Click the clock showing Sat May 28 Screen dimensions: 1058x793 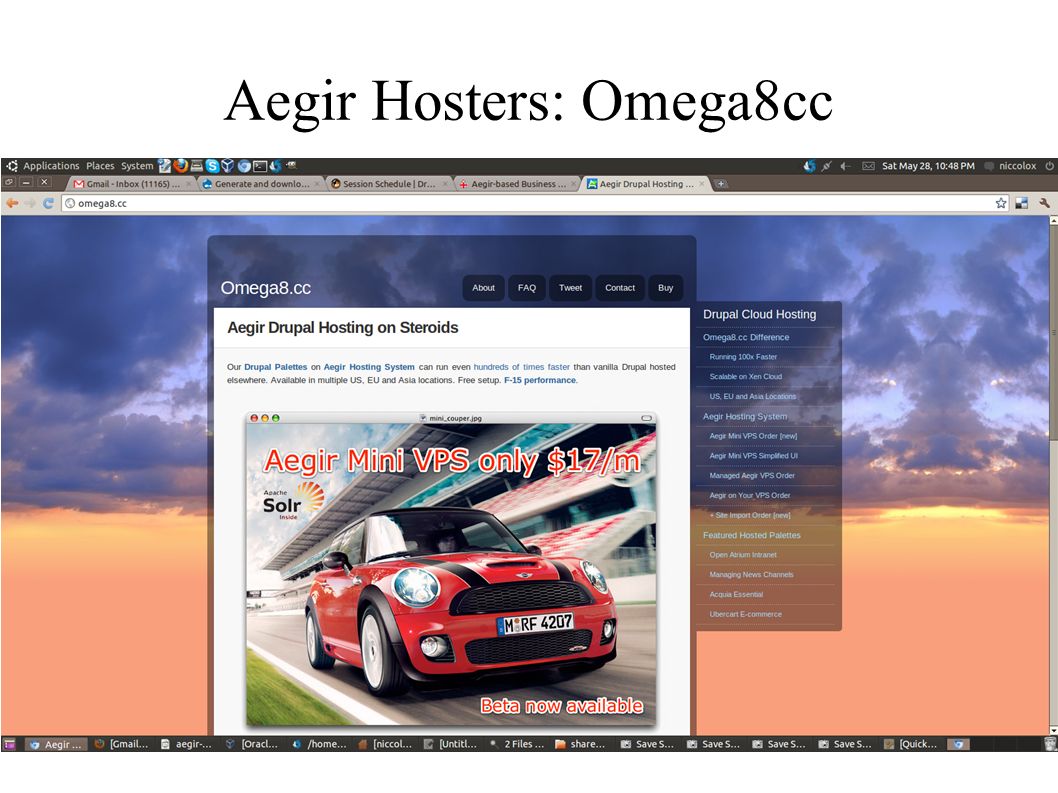[x=928, y=165]
